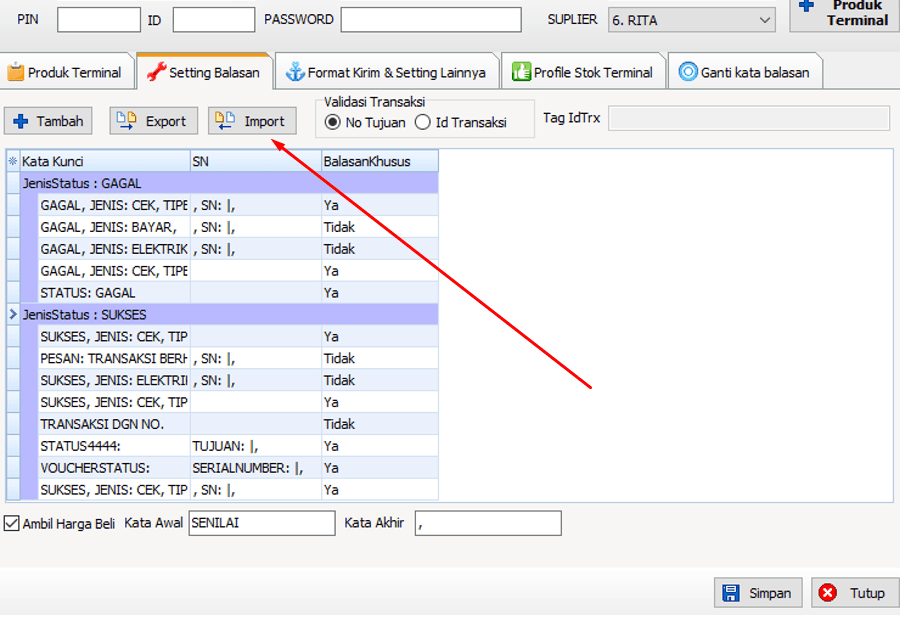The width and height of the screenshot is (900, 617).
Task: Click the blue plus Tambah icon
Action: coord(21,121)
